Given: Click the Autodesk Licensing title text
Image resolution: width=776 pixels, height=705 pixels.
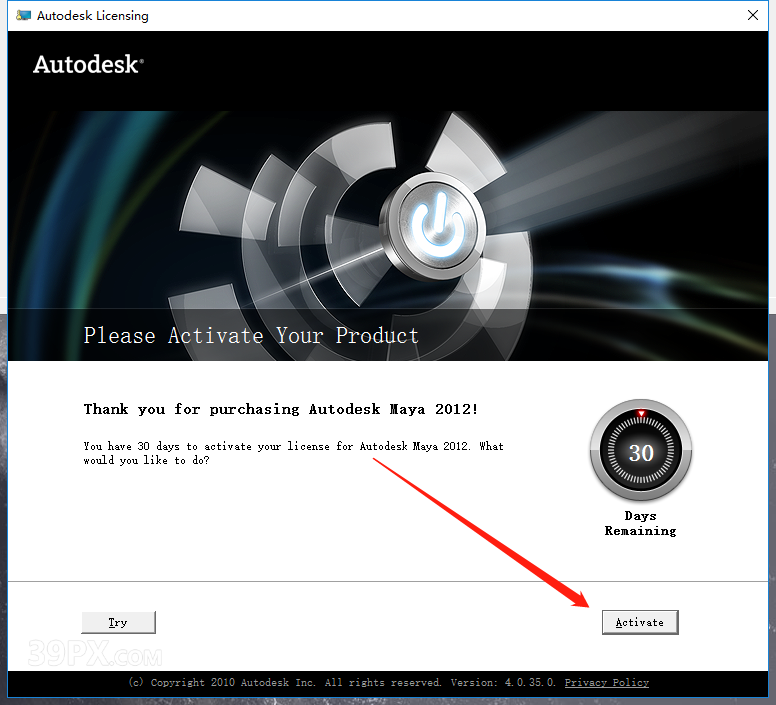Looking at the screenshot, I should pos(93,16).
